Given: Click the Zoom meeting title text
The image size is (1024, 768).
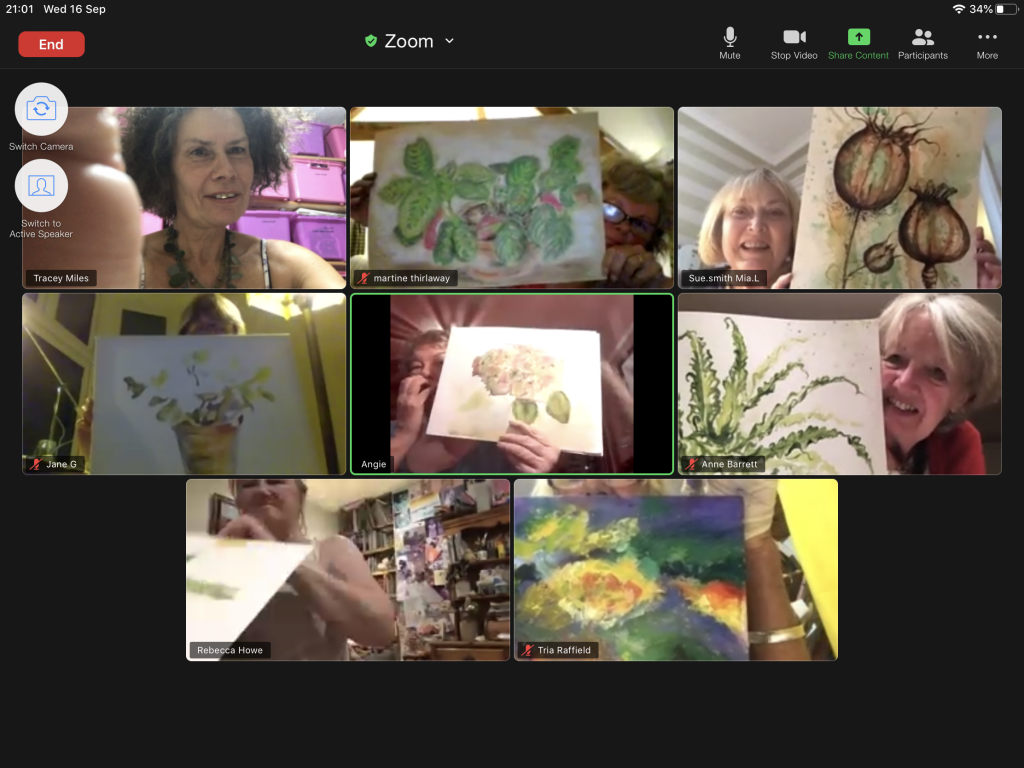Looking at the screenshot, I should [x=409, y=41].
